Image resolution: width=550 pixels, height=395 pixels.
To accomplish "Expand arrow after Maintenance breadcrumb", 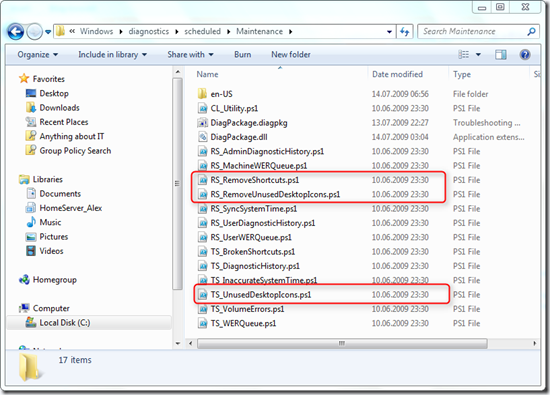I will 290,32.
